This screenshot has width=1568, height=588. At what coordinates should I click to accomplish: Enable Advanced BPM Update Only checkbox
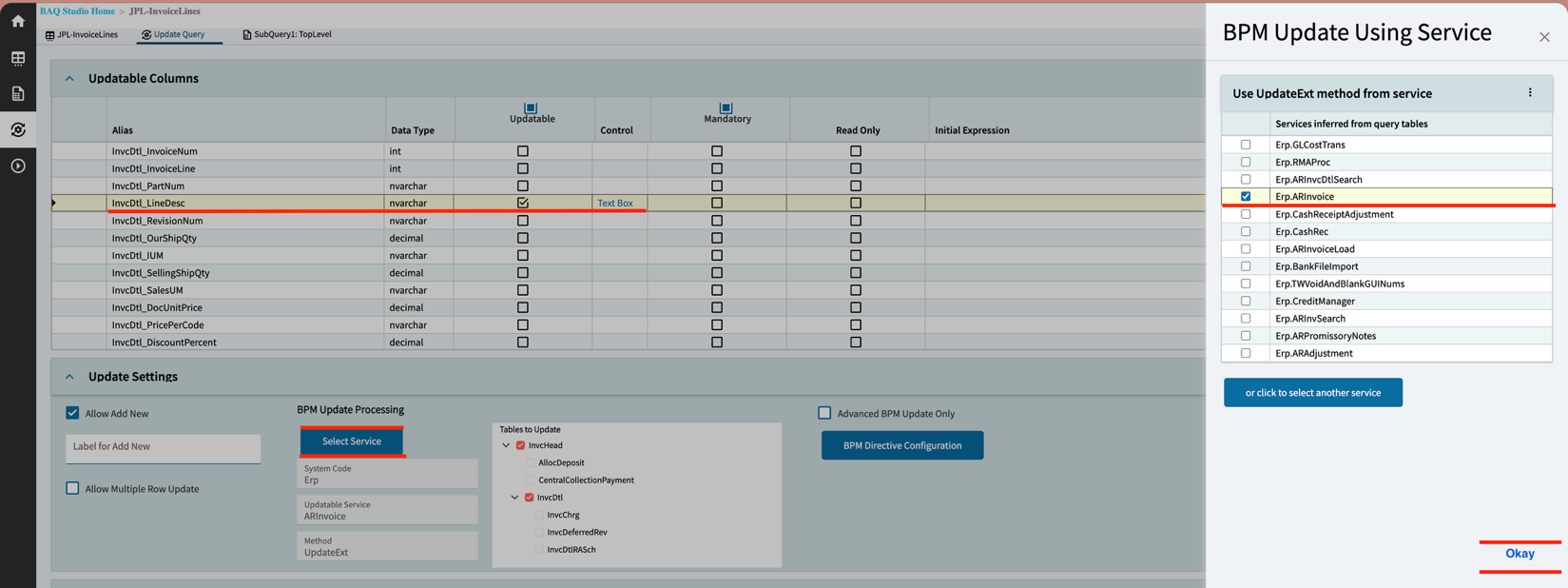pyautogui.click(x=824, y=413)
